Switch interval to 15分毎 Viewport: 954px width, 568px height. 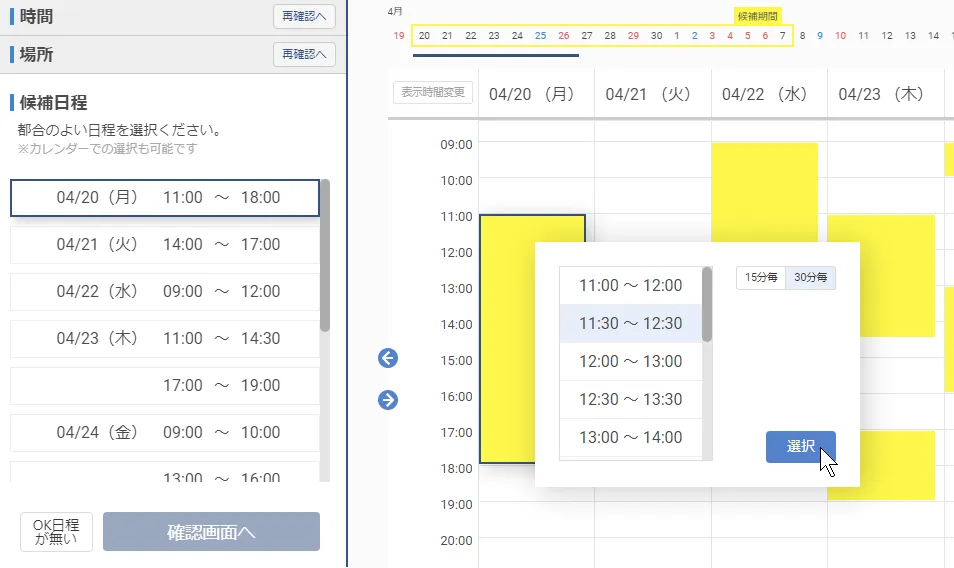[760, 278]
